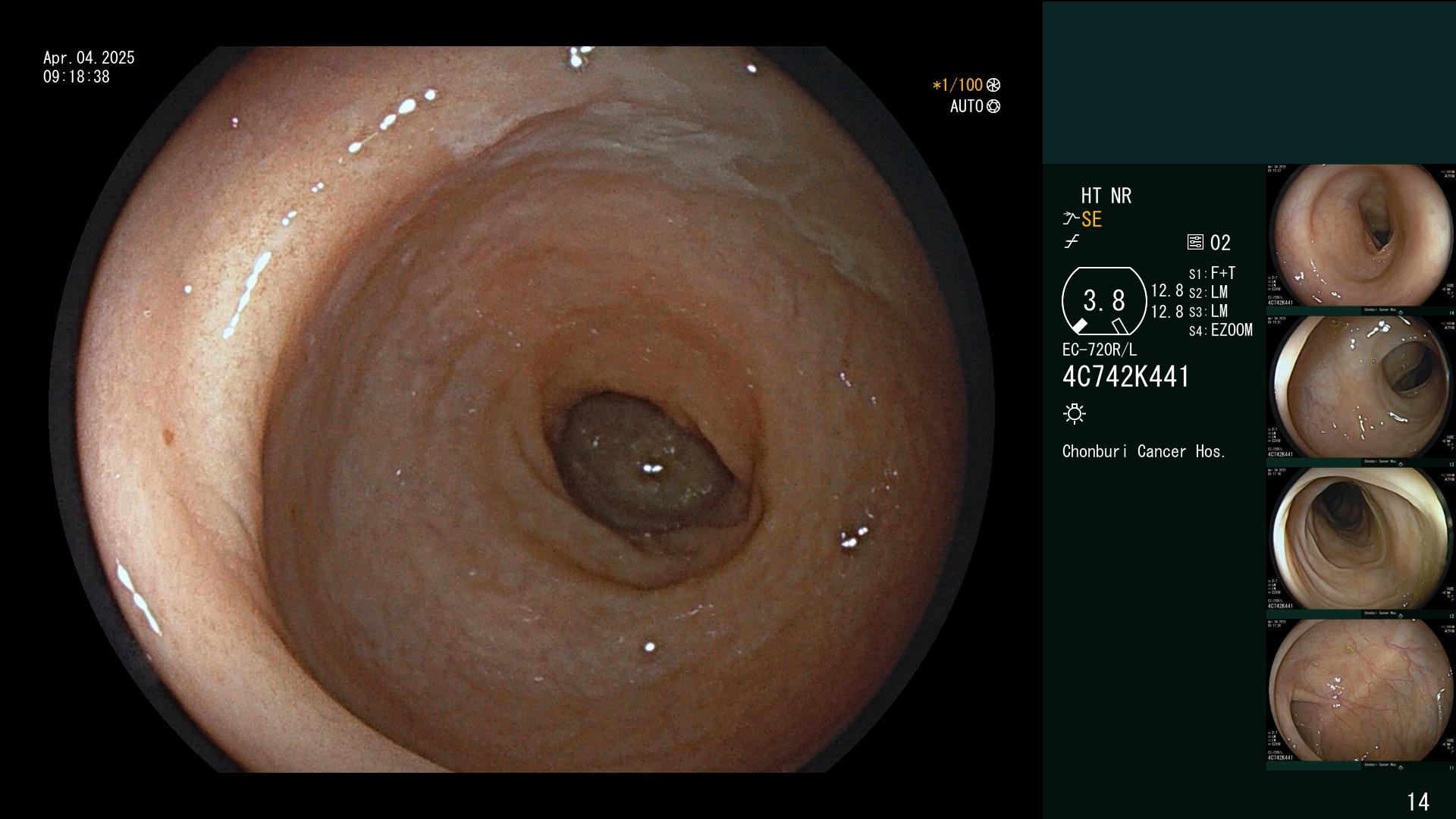The height and width of the screenshot is (819, 1456).
Task: Click the Chonburi Cancer Hos. label
Action: (1144, 452)
